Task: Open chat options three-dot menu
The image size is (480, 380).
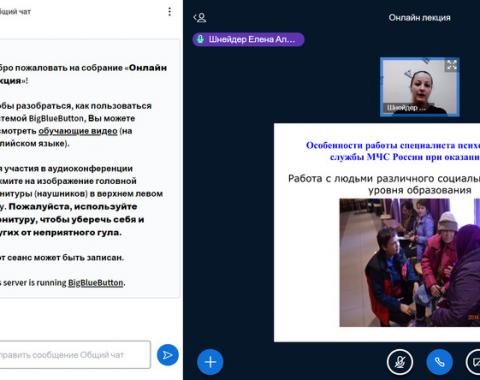Action: (170, 12)
